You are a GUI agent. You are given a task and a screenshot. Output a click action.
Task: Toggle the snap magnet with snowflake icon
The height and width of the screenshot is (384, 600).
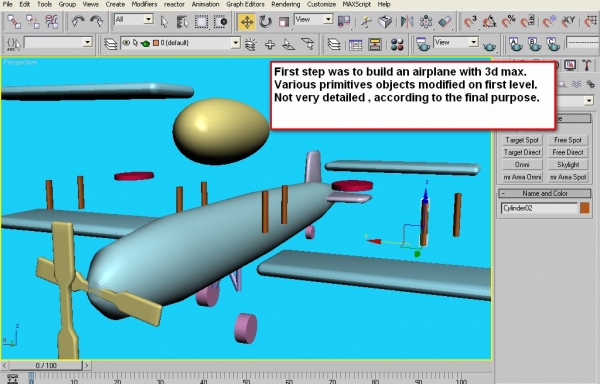(549, 22)
